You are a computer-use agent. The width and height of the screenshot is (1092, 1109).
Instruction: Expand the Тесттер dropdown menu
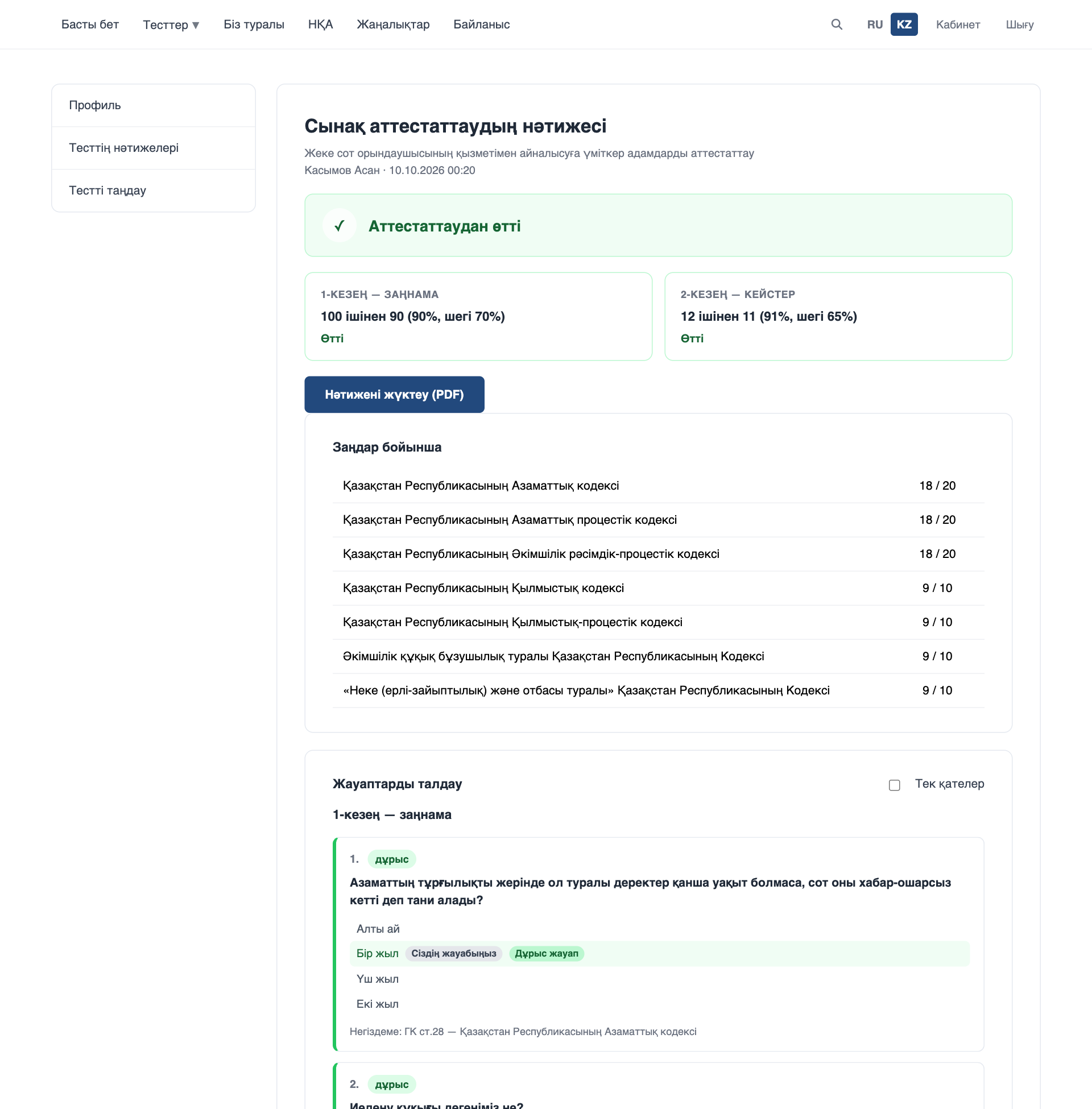click(171, 24)
